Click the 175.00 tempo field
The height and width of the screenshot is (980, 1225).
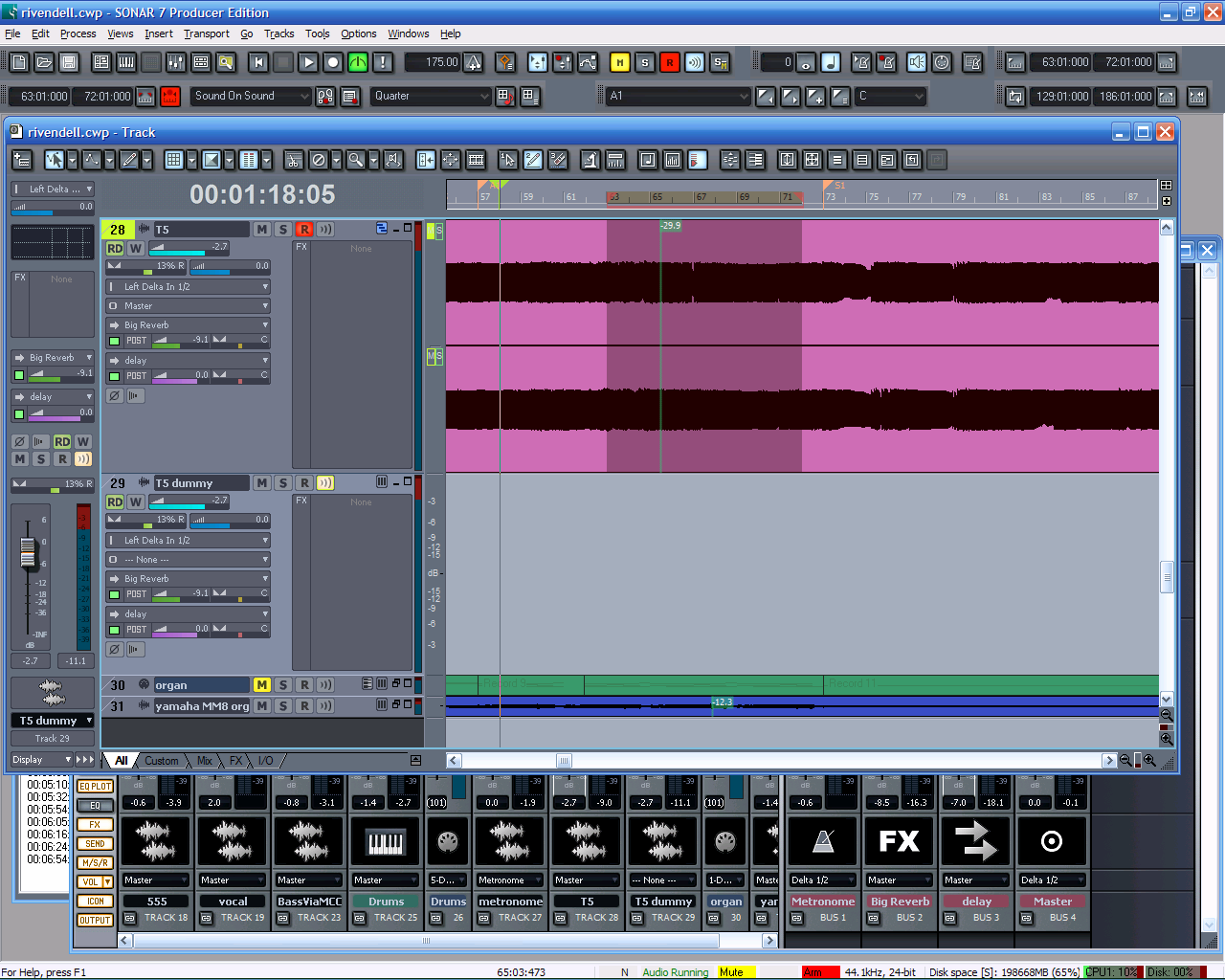click(432, 62)
